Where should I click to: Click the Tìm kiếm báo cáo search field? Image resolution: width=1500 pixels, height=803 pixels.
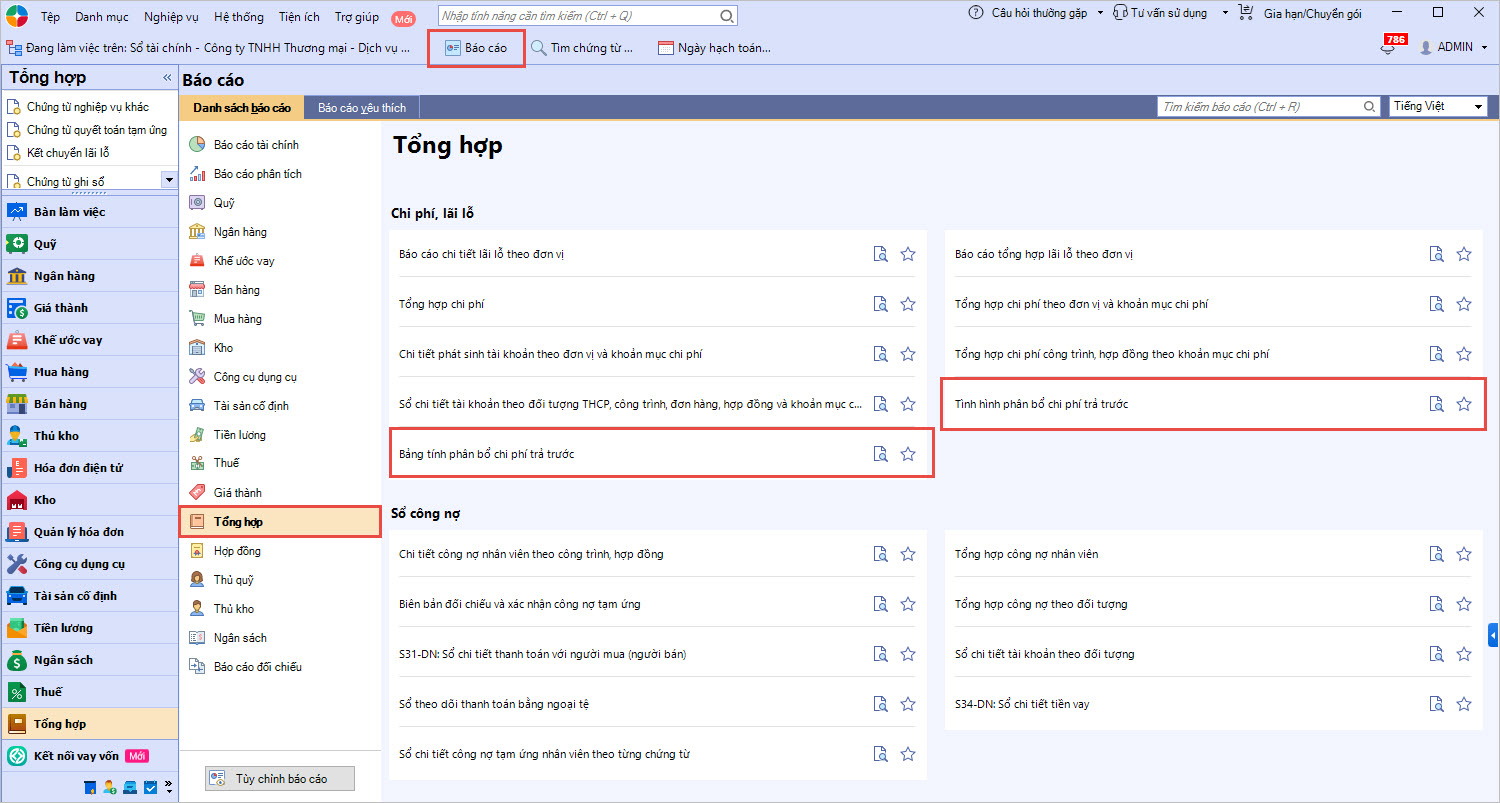(x=1260, y=107)
